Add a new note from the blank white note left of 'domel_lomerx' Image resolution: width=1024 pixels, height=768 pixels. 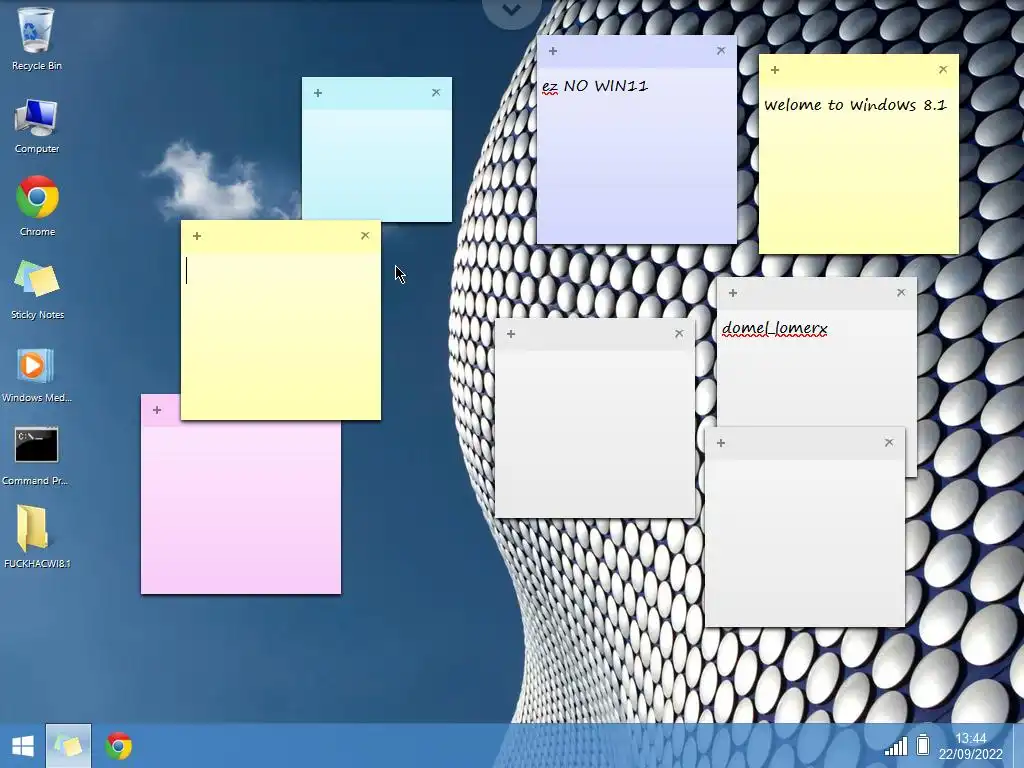(511, 334)
